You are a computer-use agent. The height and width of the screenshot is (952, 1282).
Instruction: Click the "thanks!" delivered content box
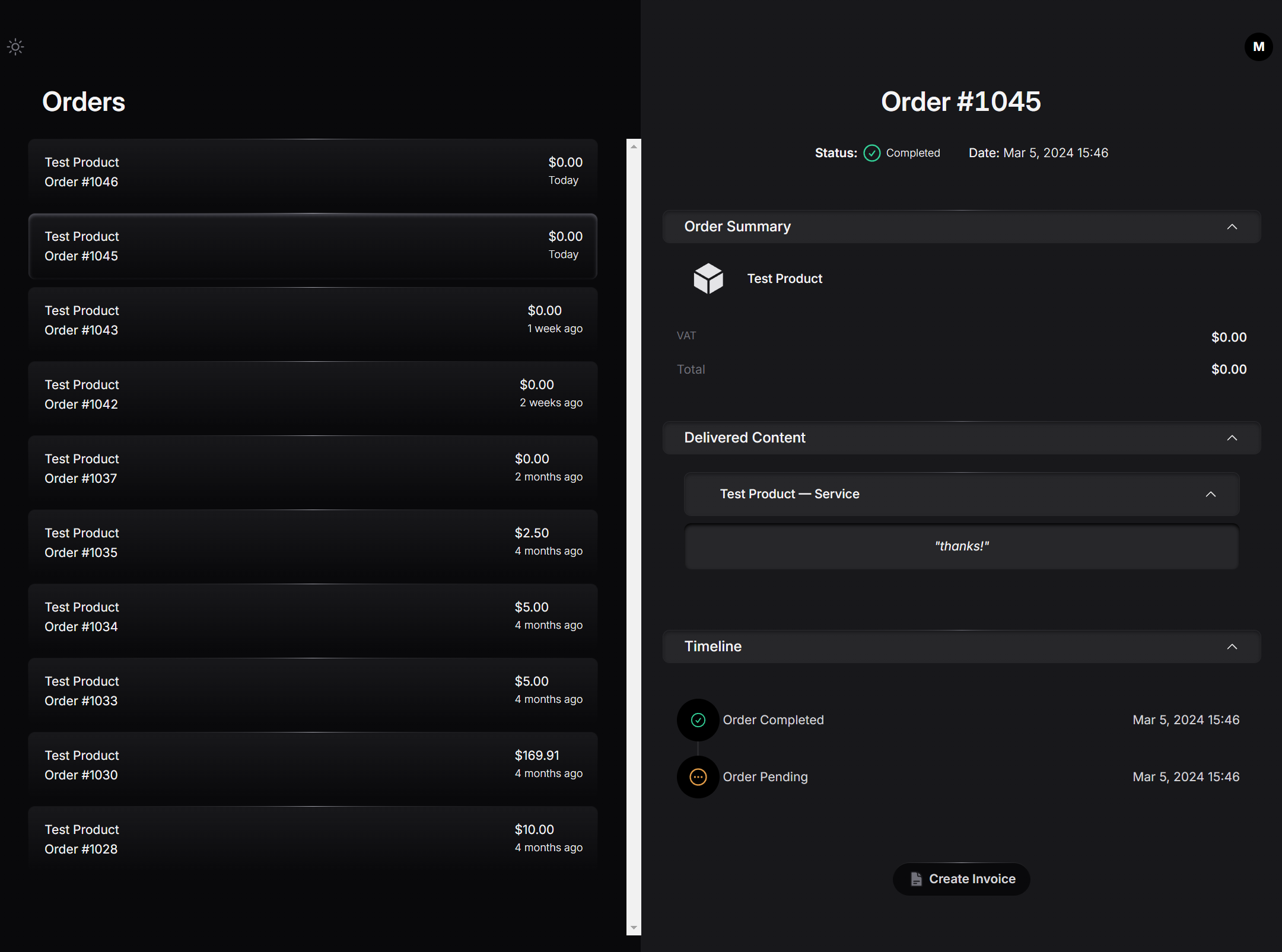[x=961, y=546]
